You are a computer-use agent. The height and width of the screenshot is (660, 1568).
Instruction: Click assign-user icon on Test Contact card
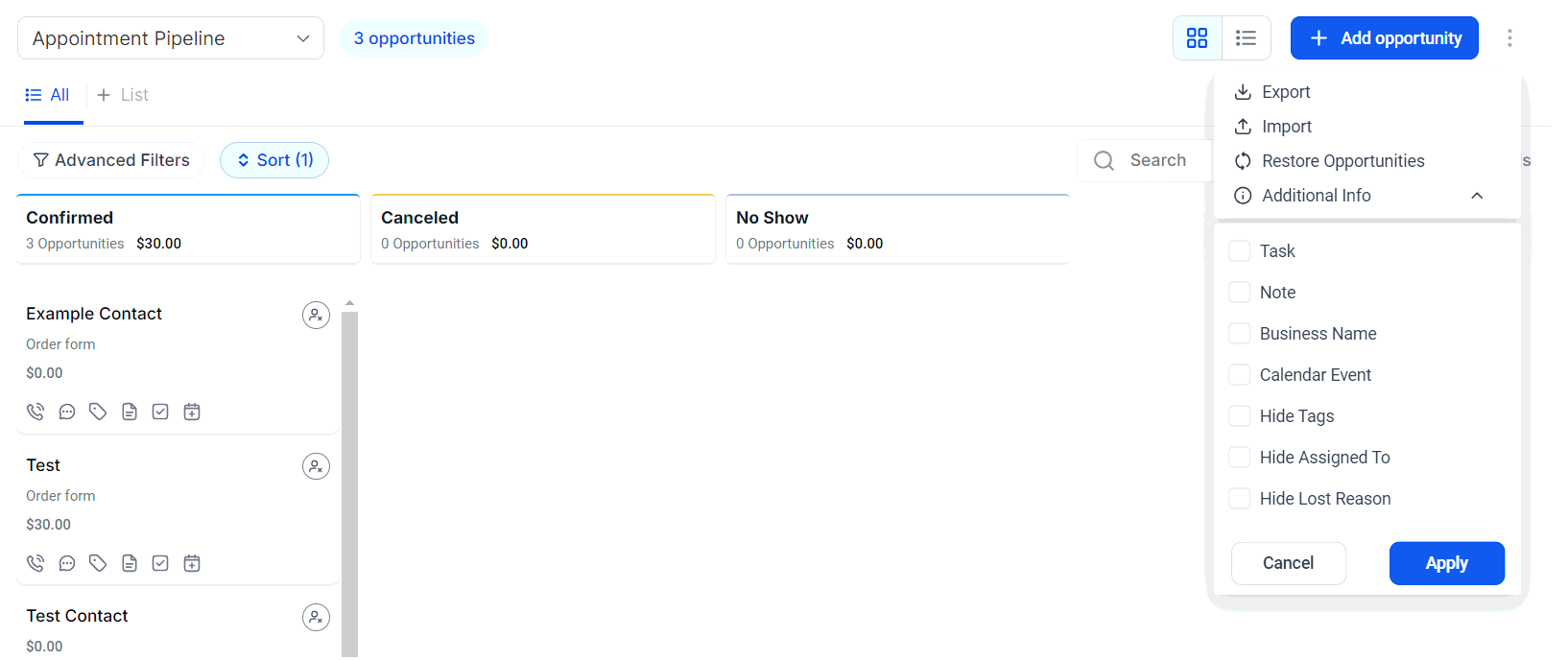coord(316,617)
